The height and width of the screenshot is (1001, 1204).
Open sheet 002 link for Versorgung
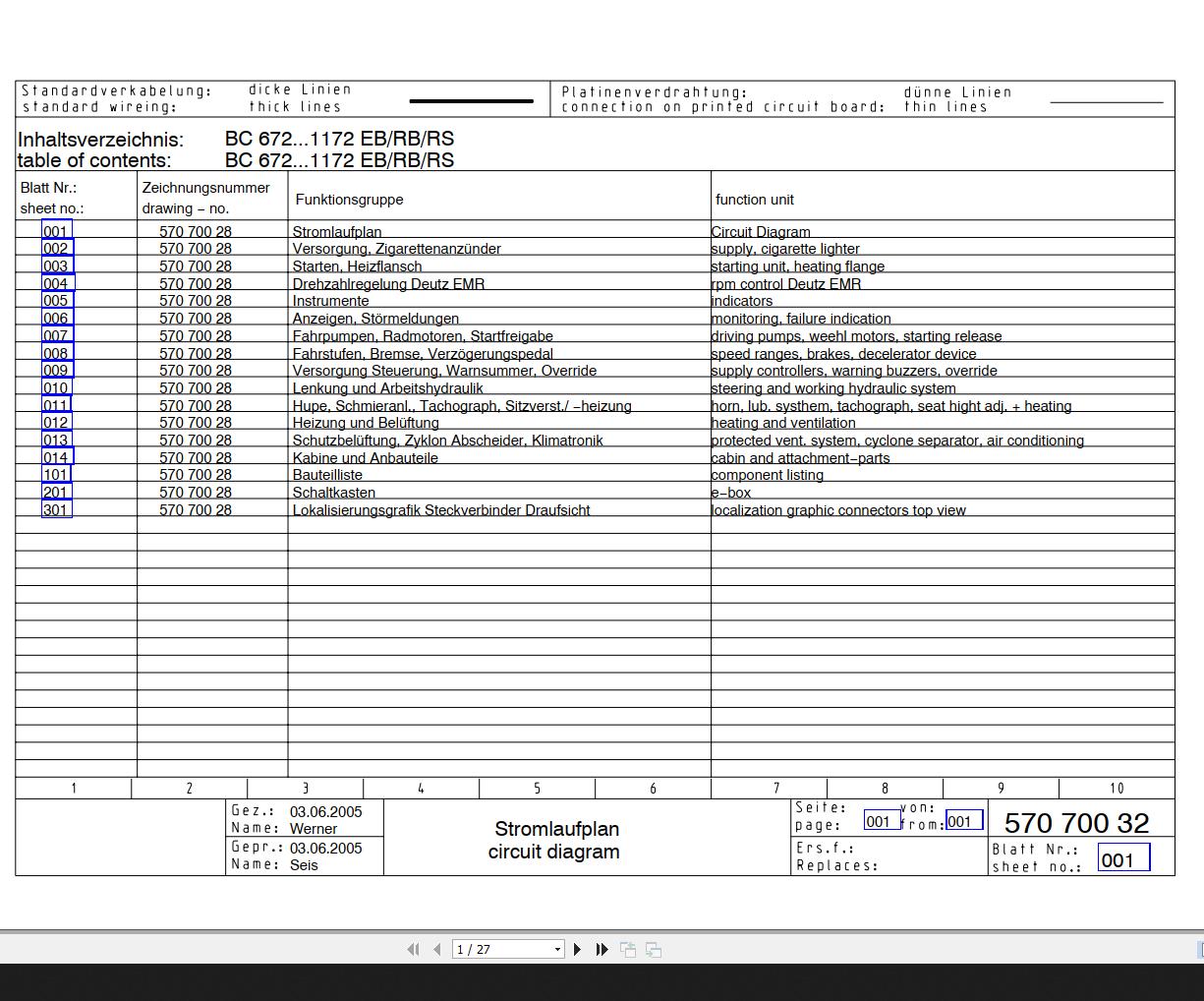(x=56, y=249)
